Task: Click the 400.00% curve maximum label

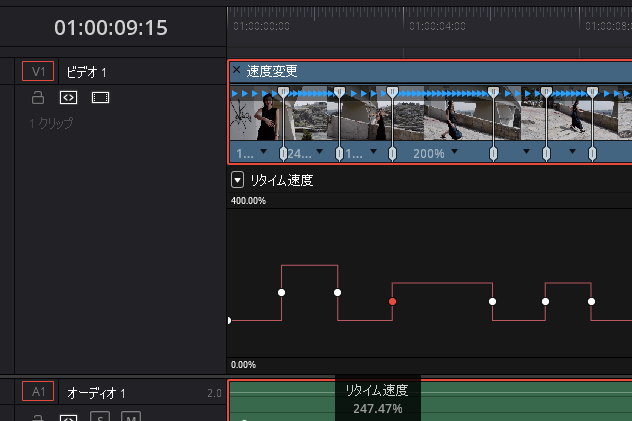Action: pyautogui.click(x=248, y=201)
